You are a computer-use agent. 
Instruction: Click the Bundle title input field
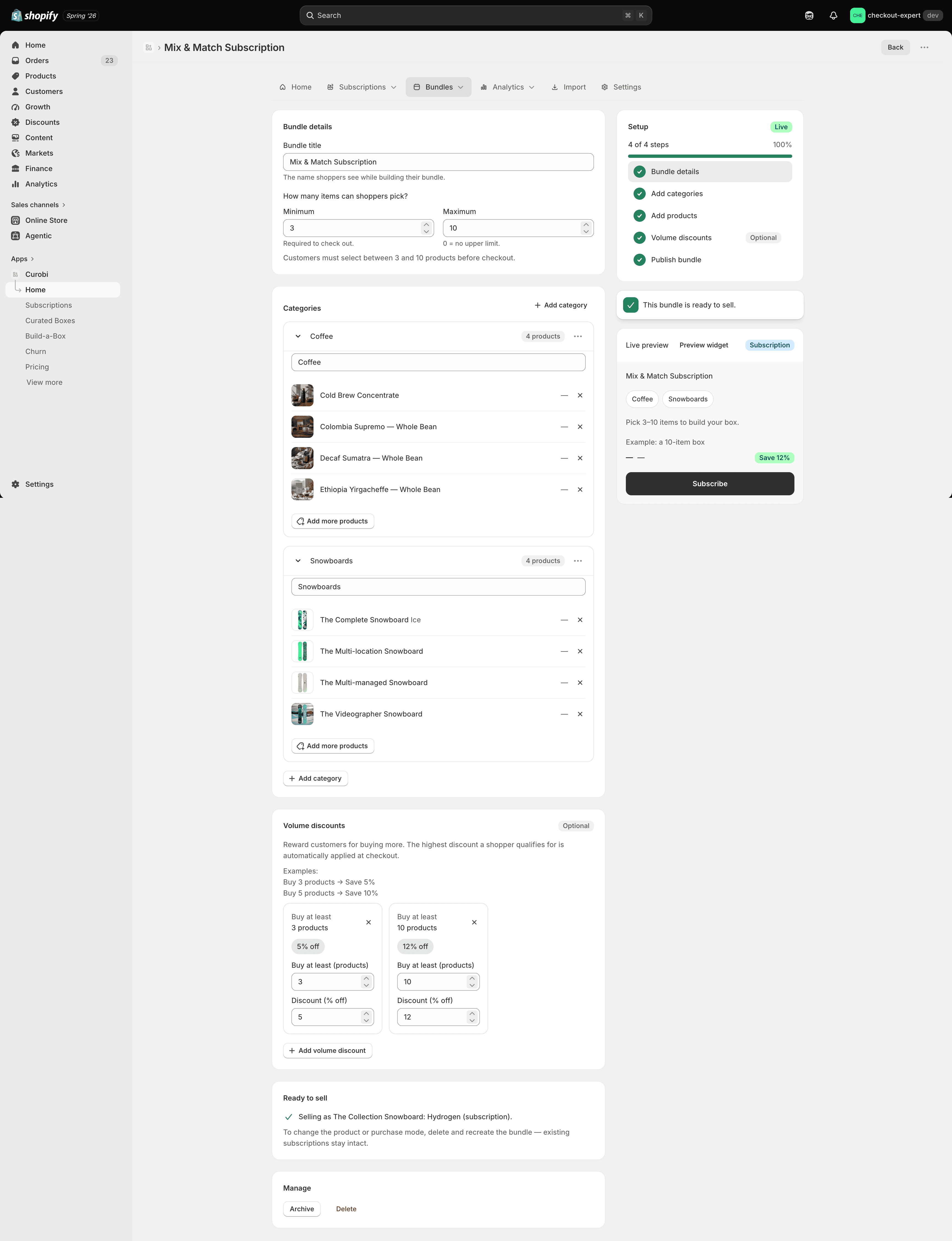pyautogui.click(x=438, y=162)
